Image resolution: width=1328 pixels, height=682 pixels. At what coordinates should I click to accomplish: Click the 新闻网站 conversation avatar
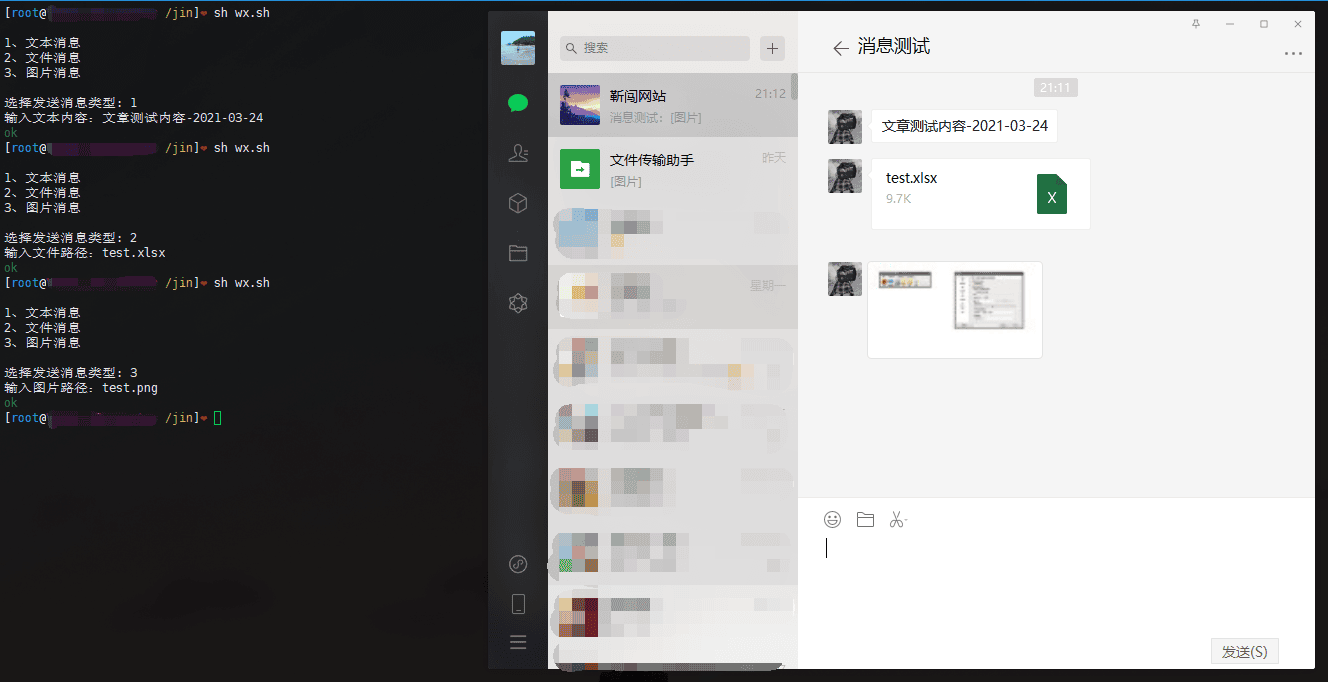click(x=580, y=105)
